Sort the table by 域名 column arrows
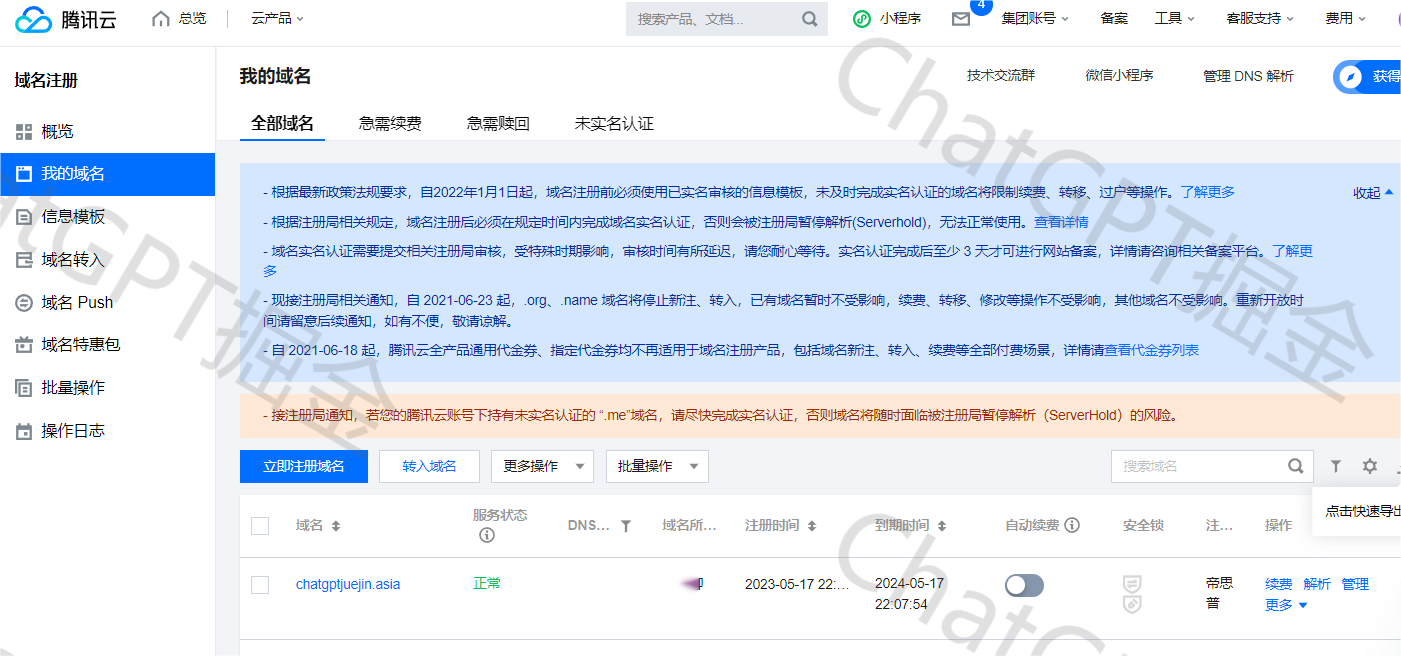 pos(336,526)
